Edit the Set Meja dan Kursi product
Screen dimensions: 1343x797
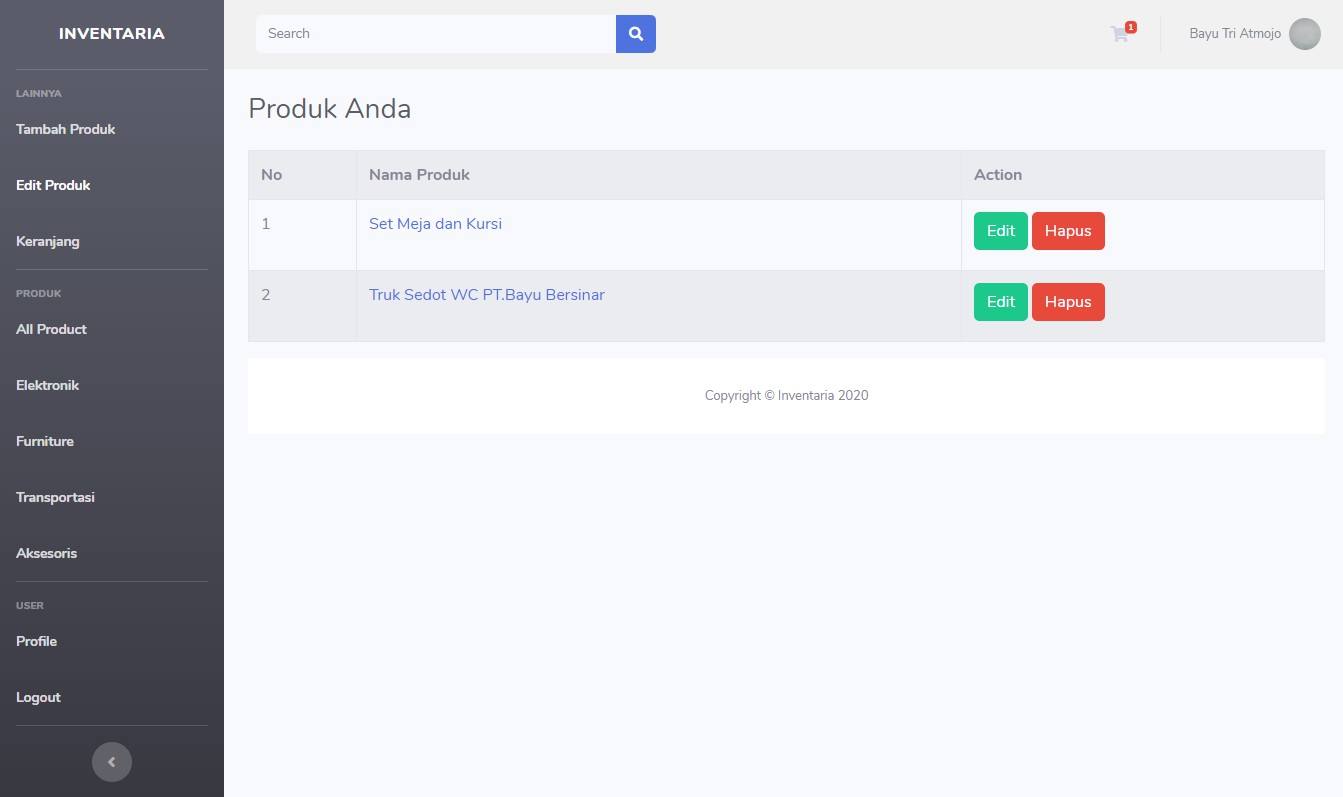click(1000, 230)
